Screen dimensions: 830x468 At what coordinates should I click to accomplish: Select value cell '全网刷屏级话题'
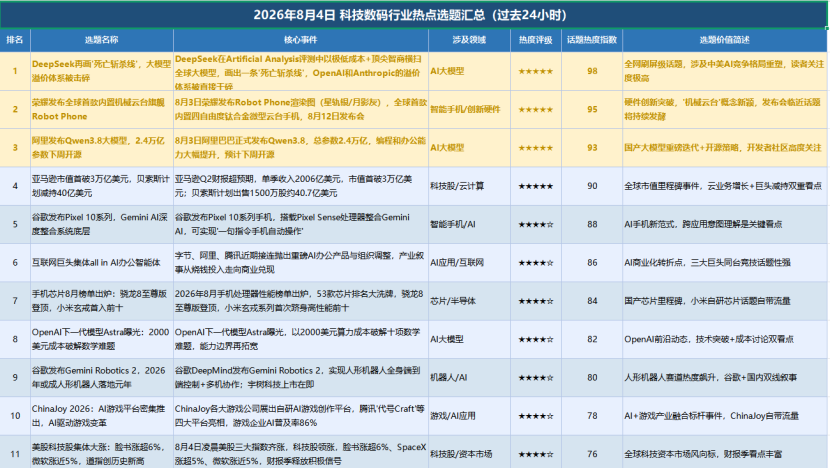pos(725,71)
